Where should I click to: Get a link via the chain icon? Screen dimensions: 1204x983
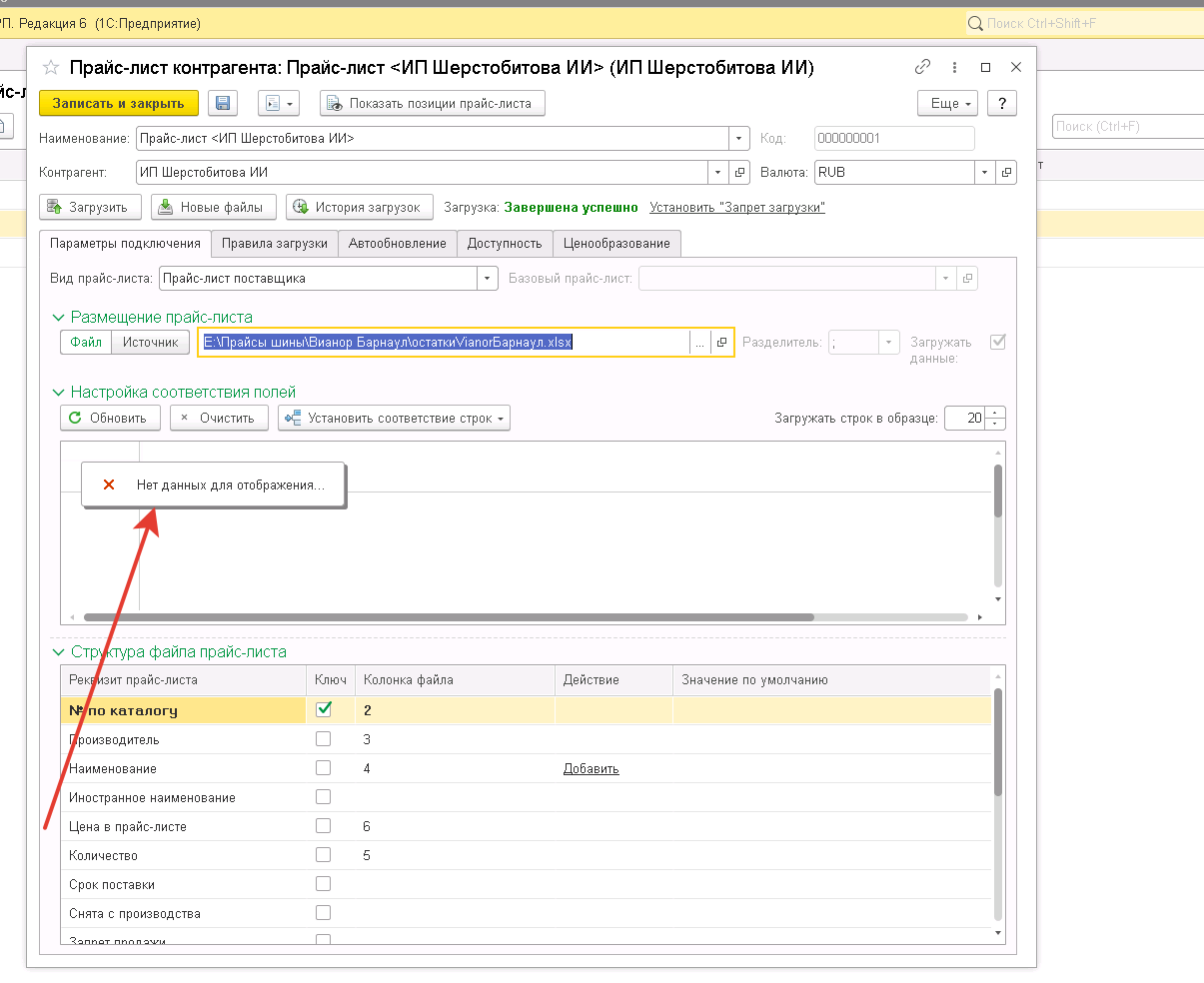click(922, 67)
